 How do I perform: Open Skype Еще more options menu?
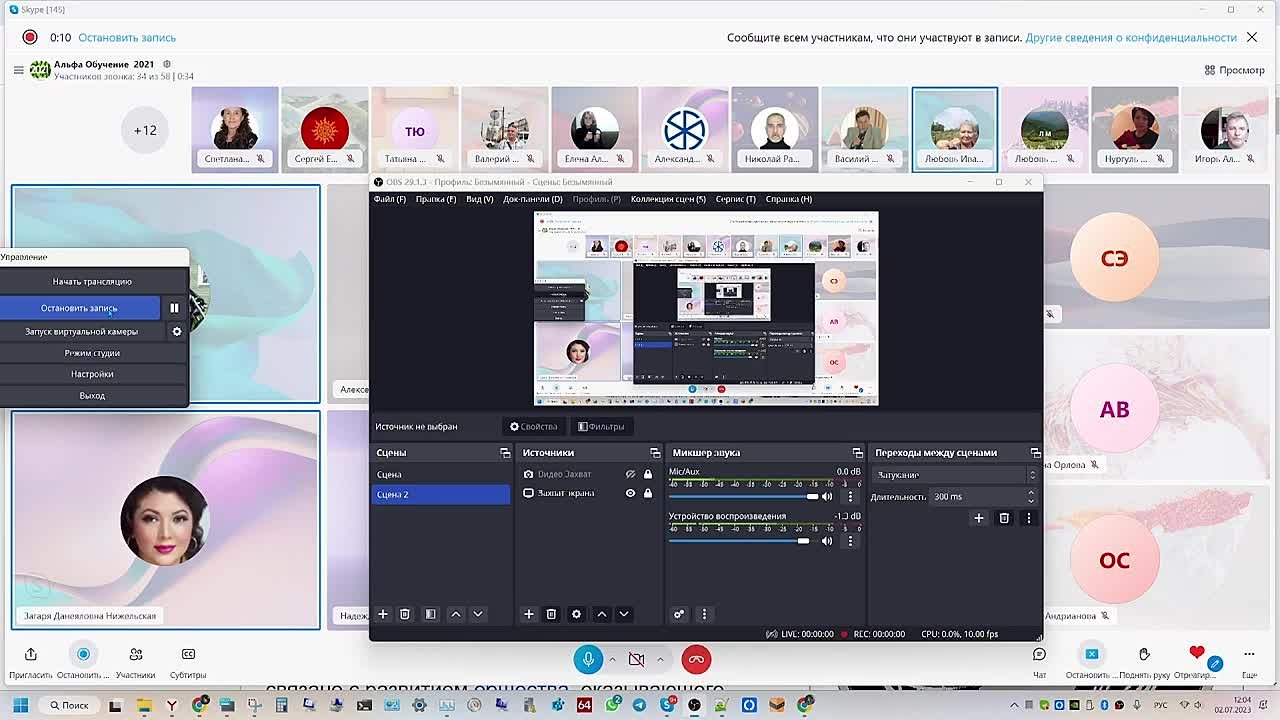pyautogui.click(x=1249, y=660)
